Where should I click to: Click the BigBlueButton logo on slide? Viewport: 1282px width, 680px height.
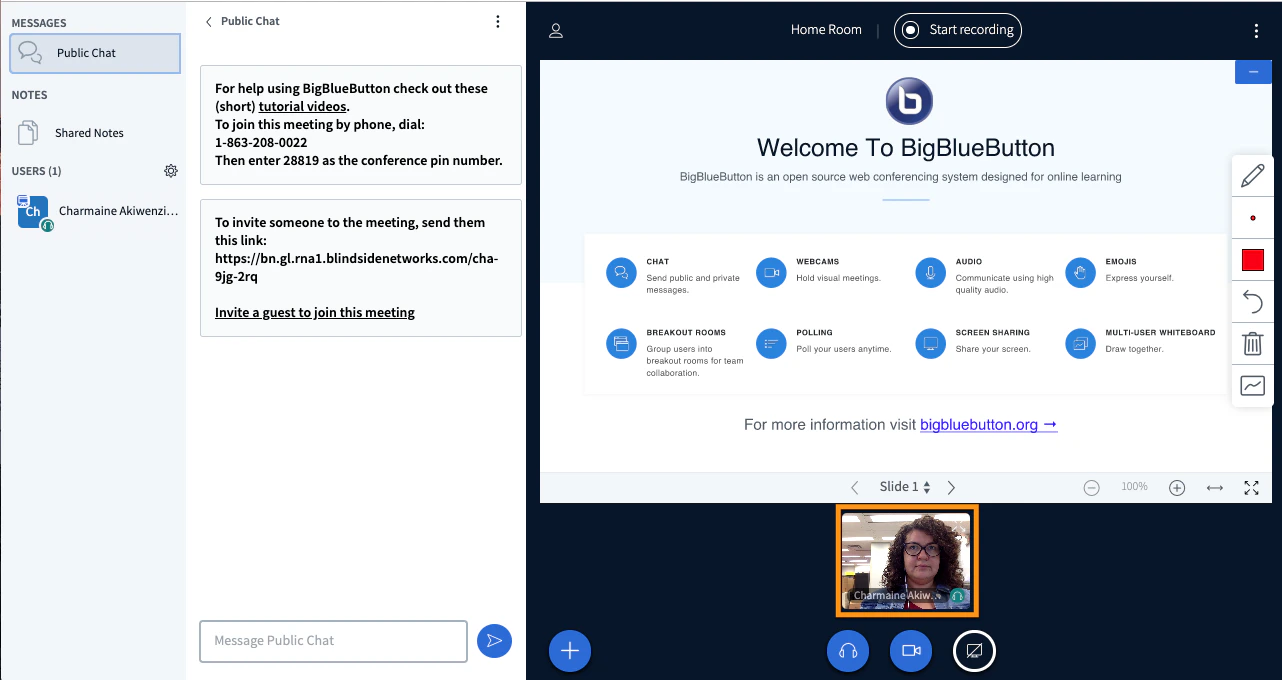tap(909, 102)
